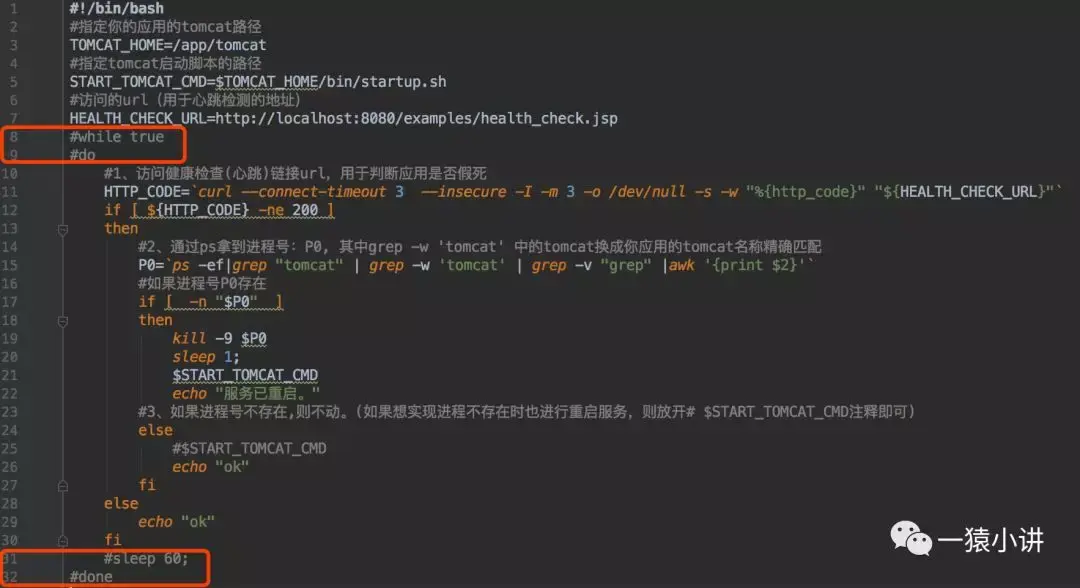Viewport: 1080px width, 588px height.
Task: Click the fold end marker at line 30
Action: click(63, 540)
